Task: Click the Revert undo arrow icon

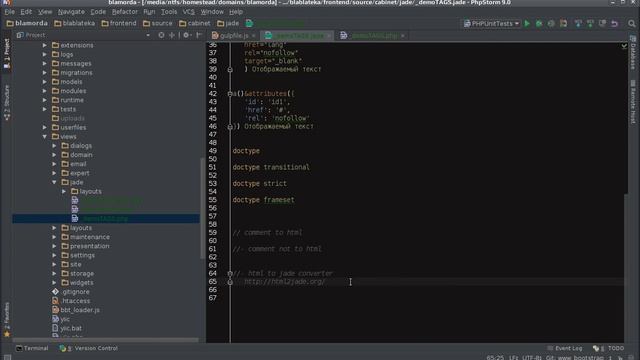Action: (x=614, y=24)
